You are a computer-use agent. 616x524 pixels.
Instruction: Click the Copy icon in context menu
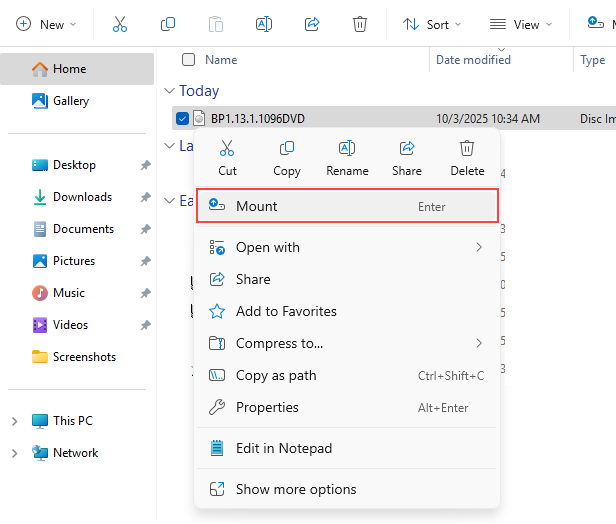(287, 149)
